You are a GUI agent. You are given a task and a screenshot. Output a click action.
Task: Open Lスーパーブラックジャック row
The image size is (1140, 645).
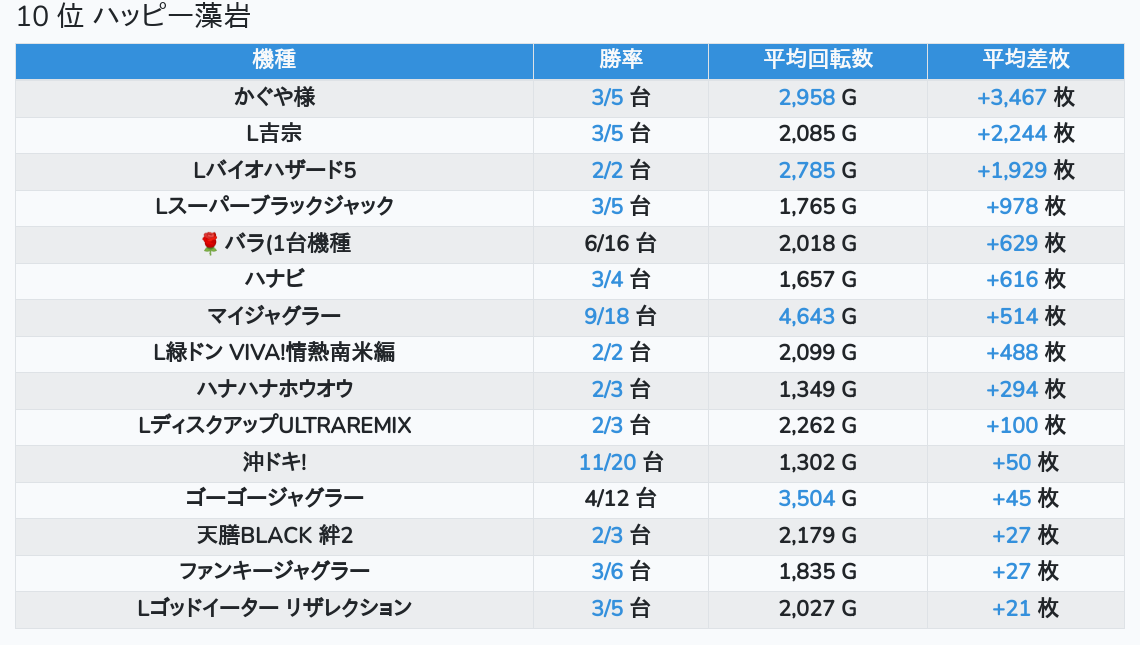[274, 207]
